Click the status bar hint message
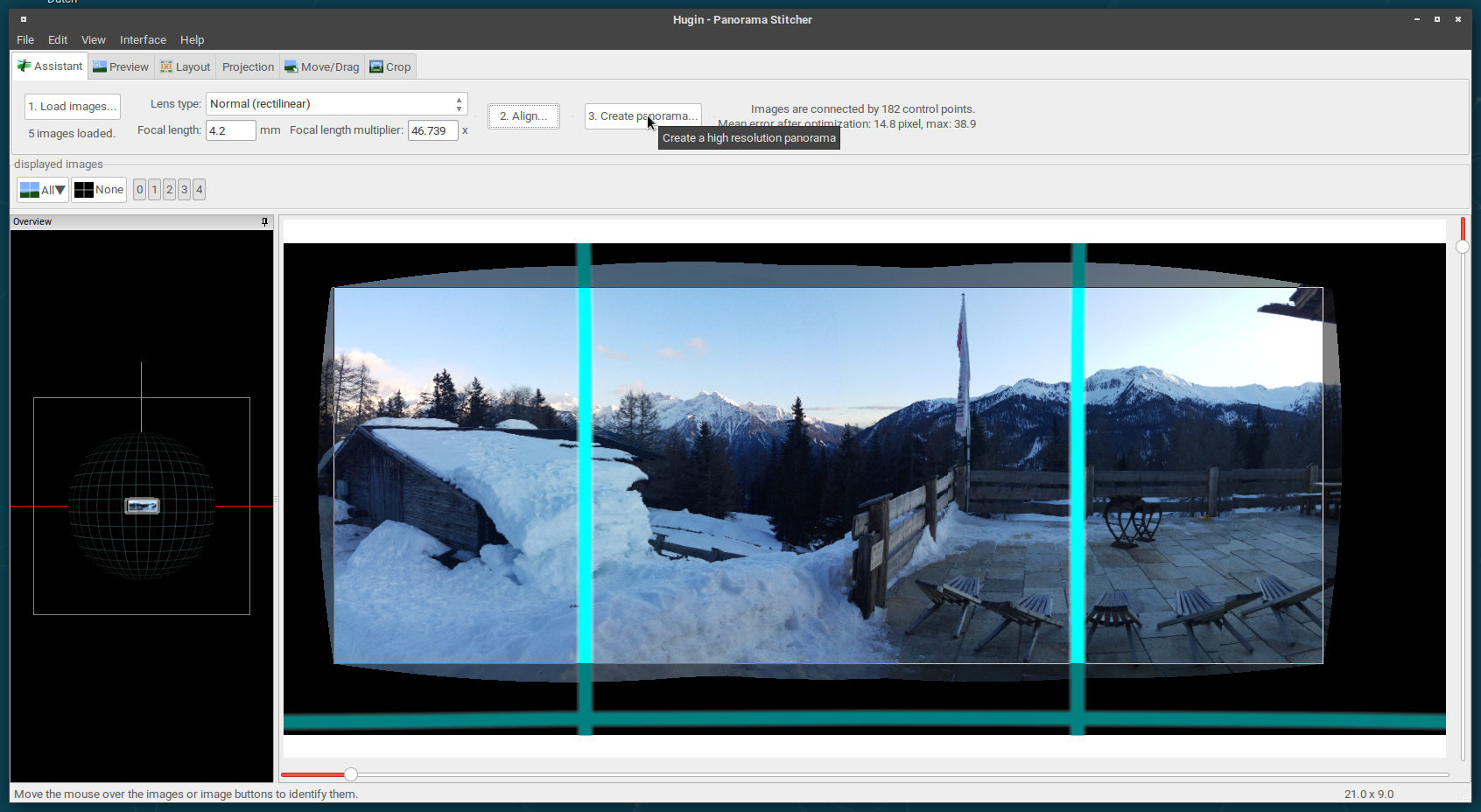The width and height of the screenshot is (1481, 812). coord(186,794)
